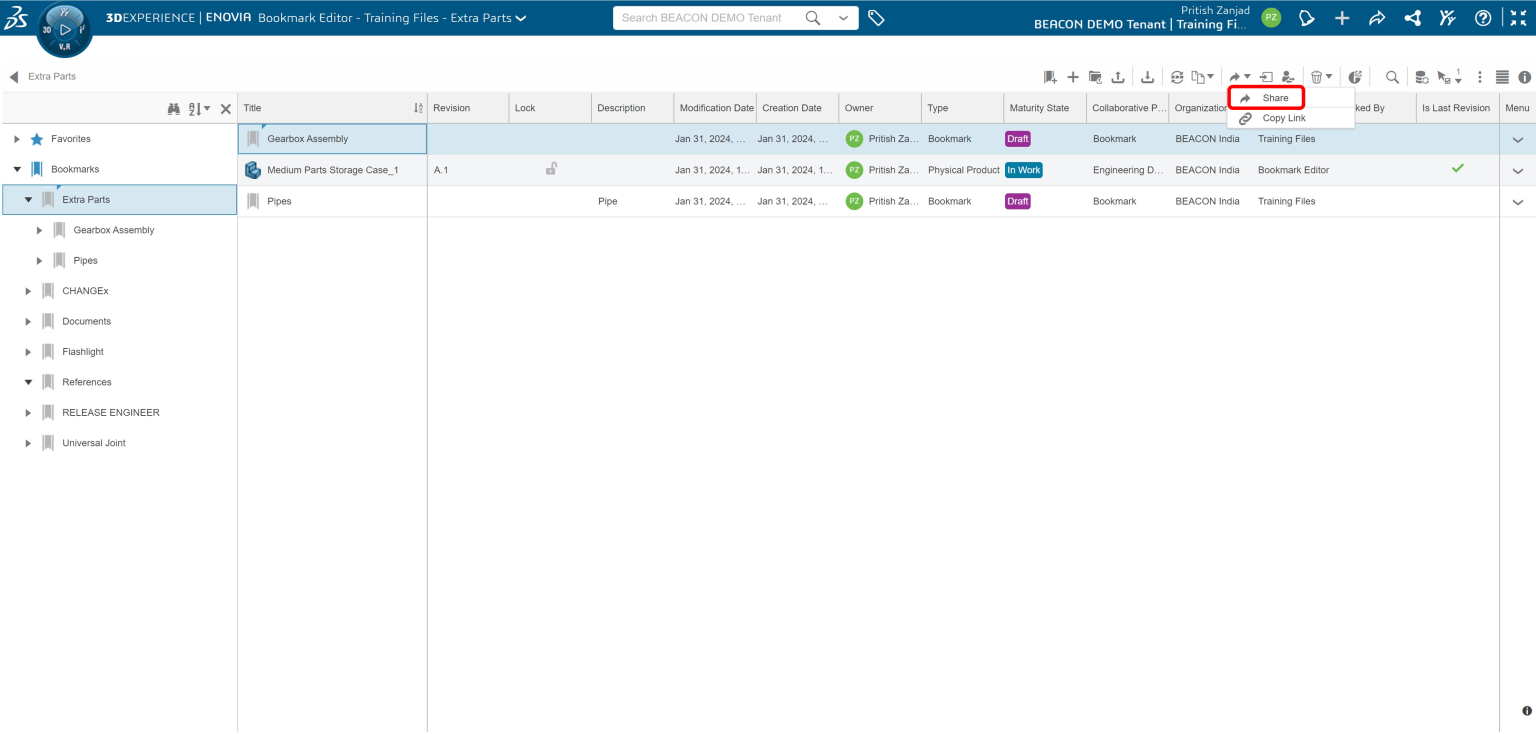Click the plus icon in the blue top bar
Image resolution: width=1536 pixels, height=734 pixels.
tap(1342, 18)
